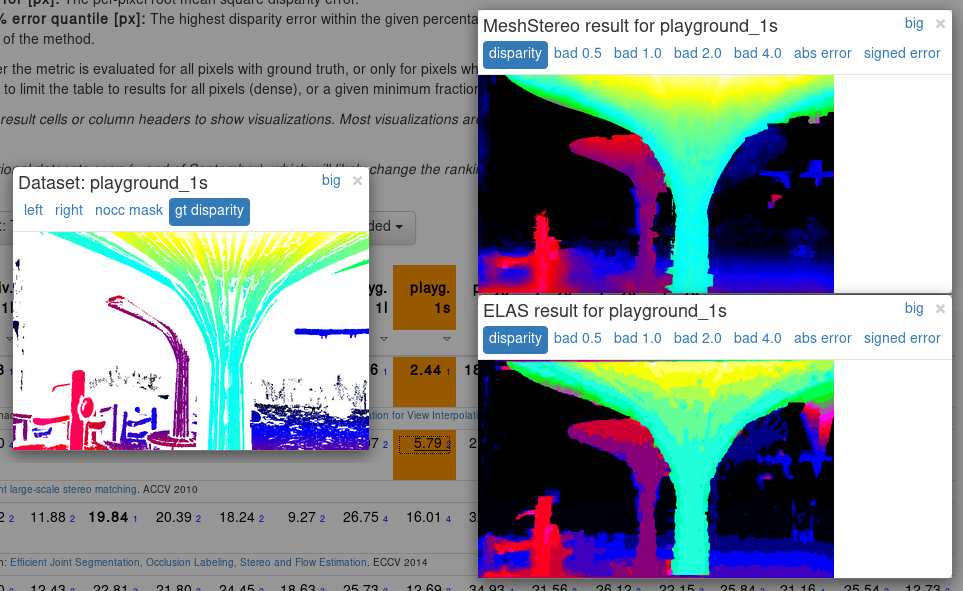Switch MeshStereo result to bad 4.0

coord(758,53)
